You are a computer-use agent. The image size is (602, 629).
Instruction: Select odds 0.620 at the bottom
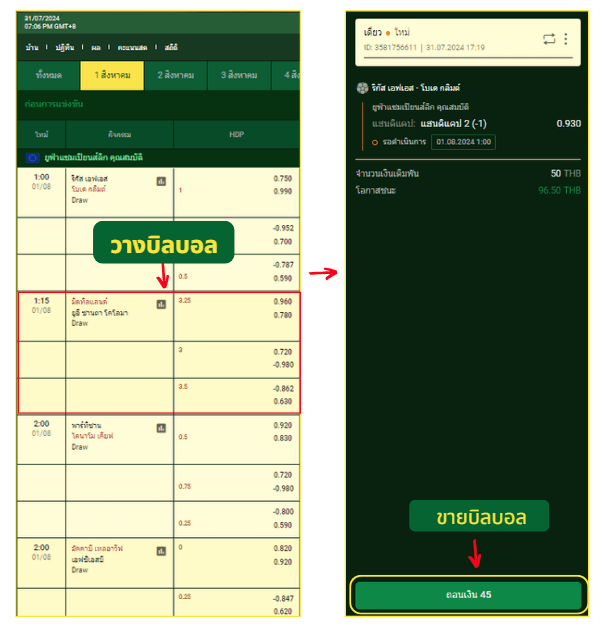click(x=282, y=611)
